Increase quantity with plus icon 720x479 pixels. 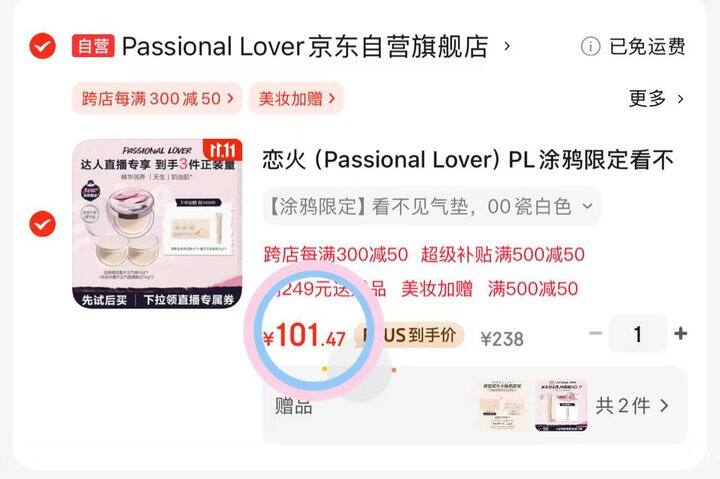[x=681, y=333]
